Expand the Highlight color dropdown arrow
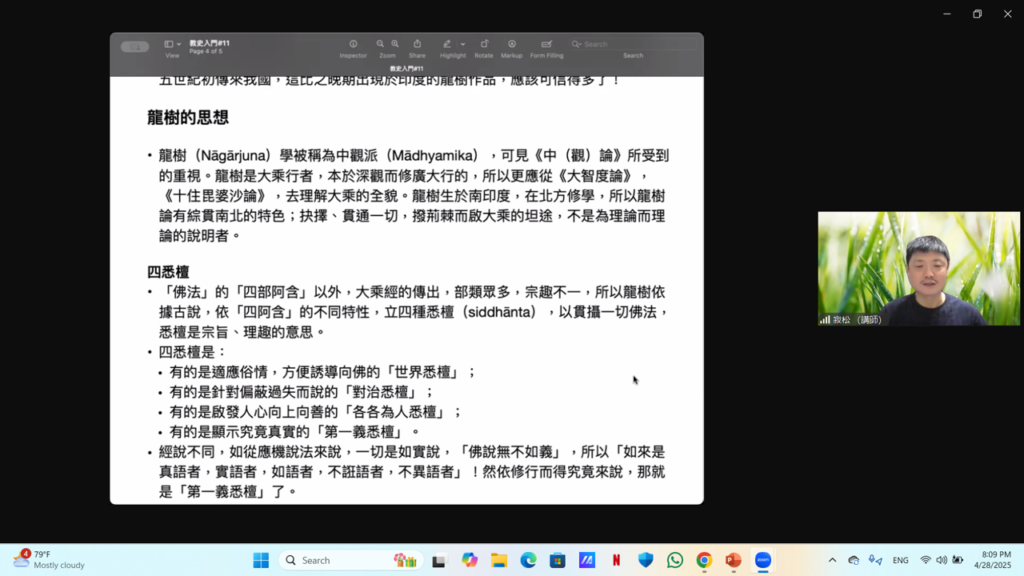 point(463,44)
